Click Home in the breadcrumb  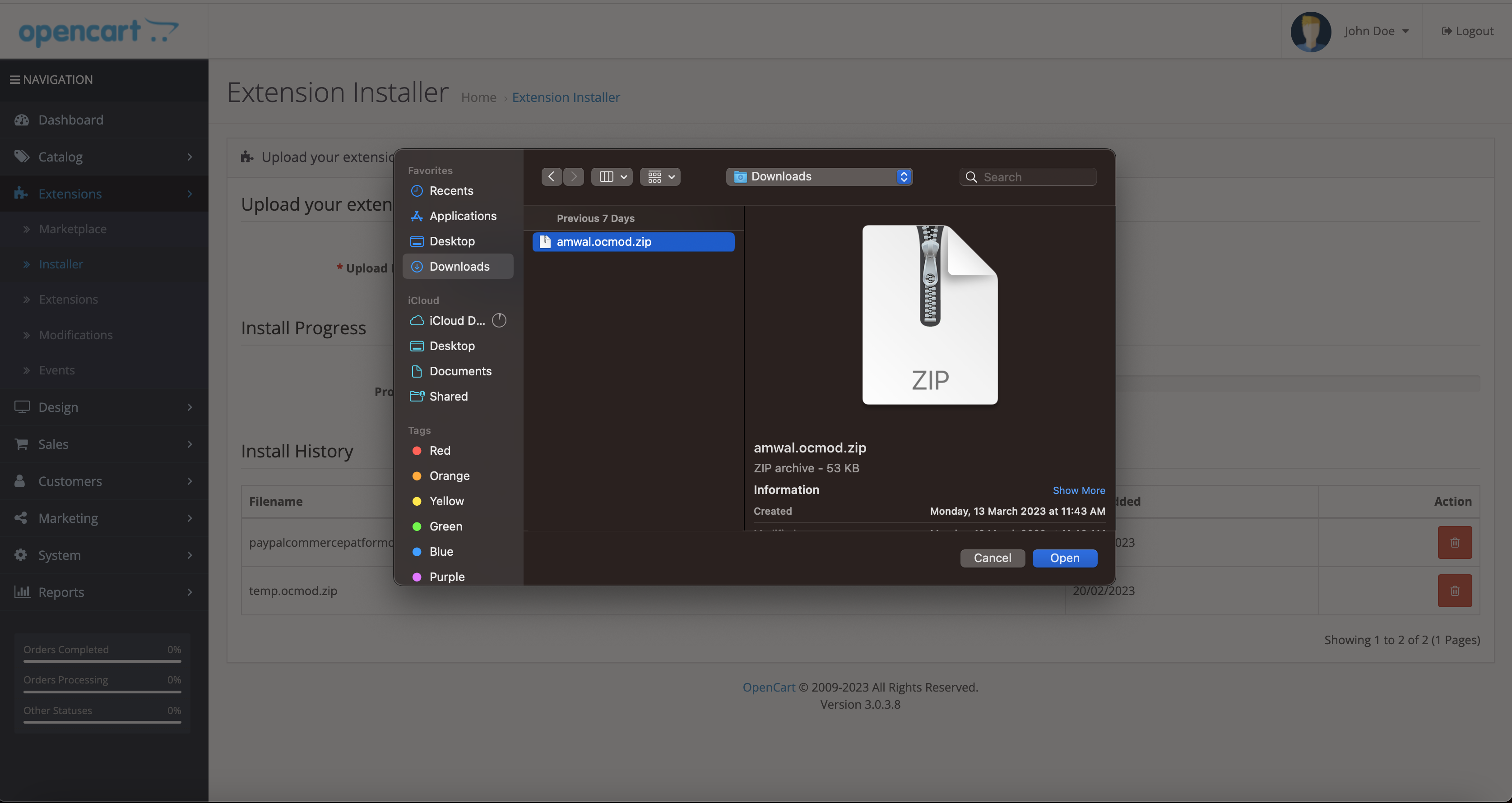tap(478, 97)
